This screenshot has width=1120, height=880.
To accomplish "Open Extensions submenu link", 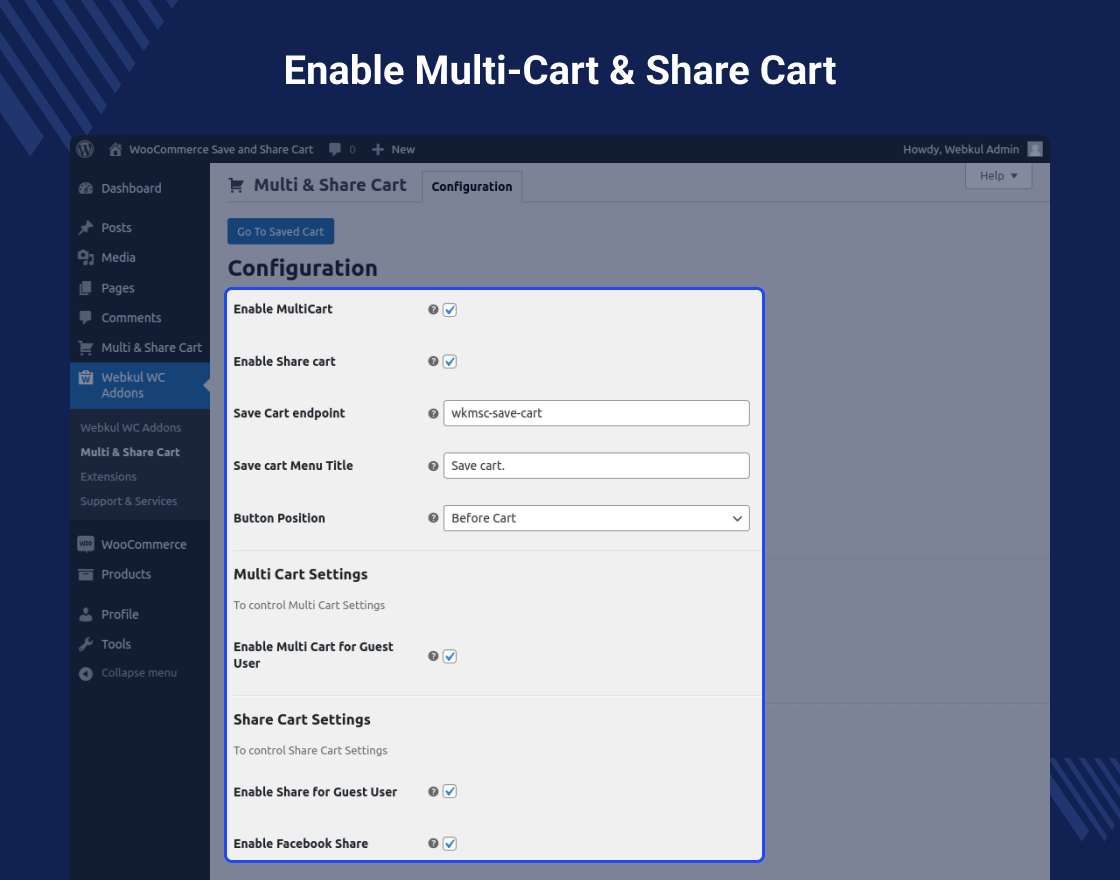I will click(109, 476).
